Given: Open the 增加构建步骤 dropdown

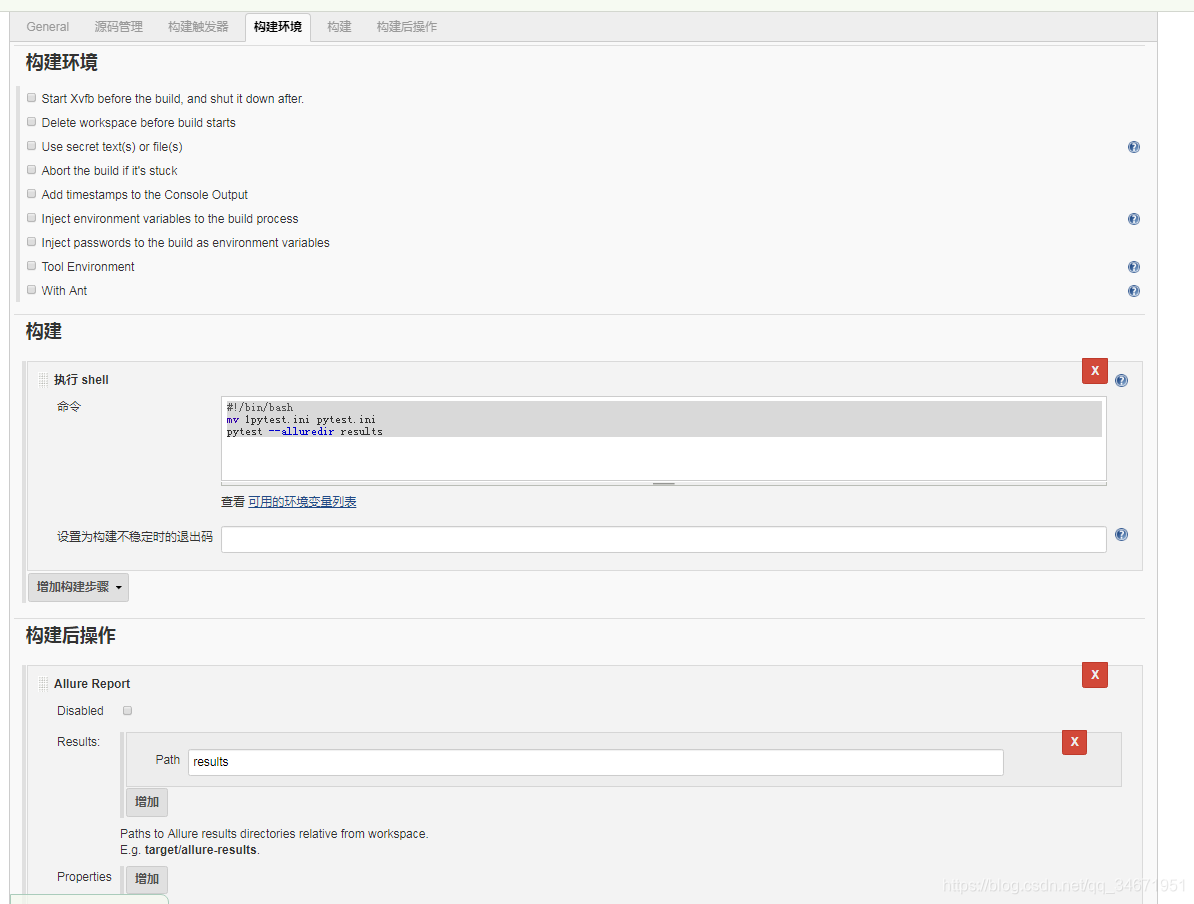Looking at the screenshot, I should pyautogui.click(x=78, y=587).
